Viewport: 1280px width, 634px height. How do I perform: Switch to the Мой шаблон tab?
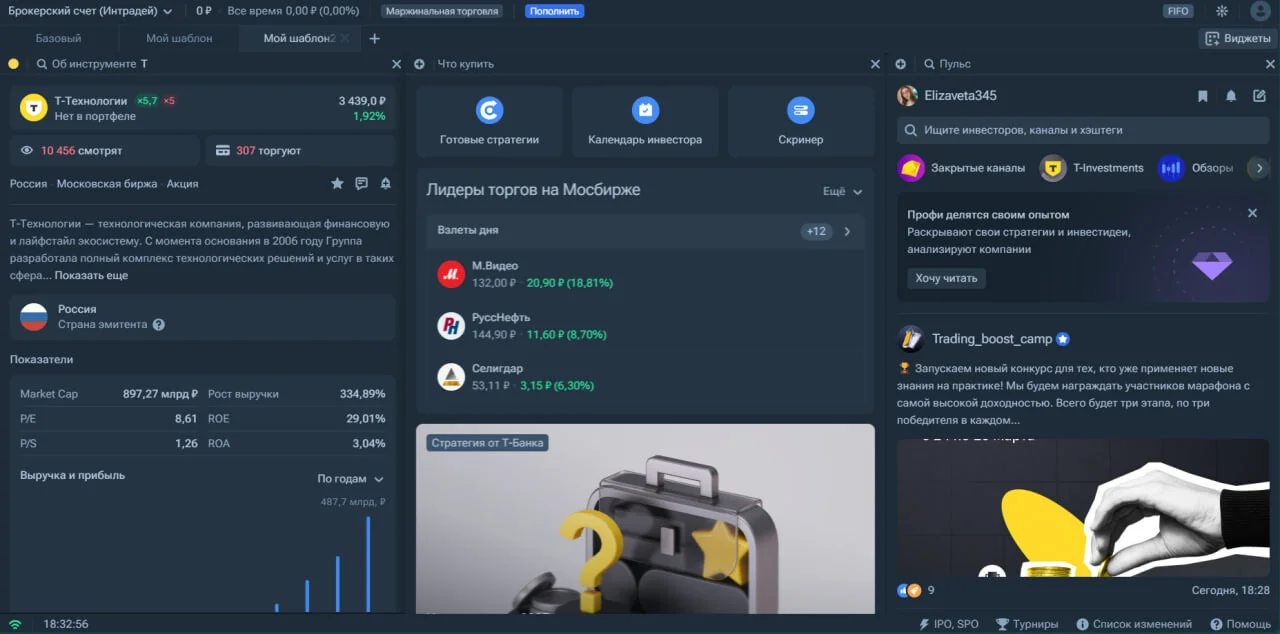pyautogui.click(x=179, y=38)
